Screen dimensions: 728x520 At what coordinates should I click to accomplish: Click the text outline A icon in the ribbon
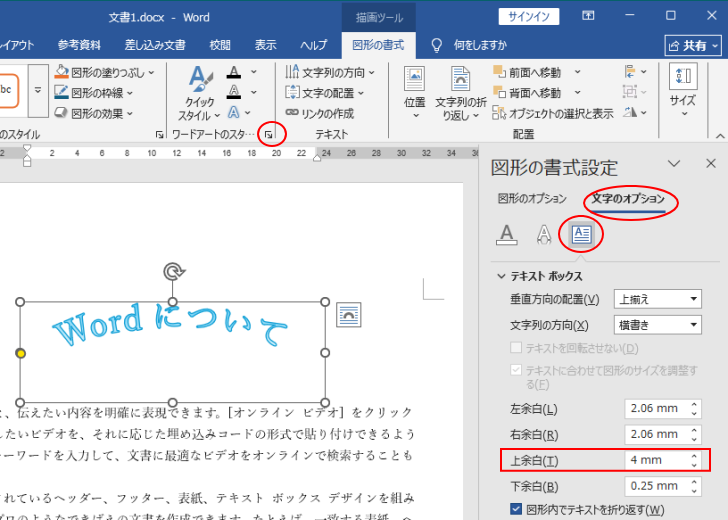click(234, 92)
